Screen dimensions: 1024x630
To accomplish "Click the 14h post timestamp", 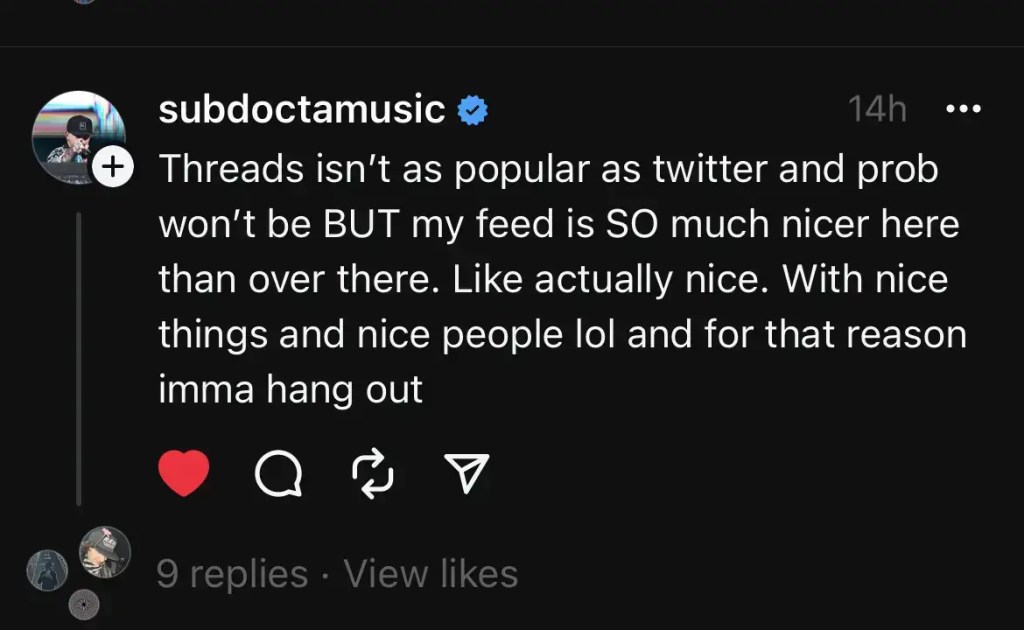I will pos(876,109).
